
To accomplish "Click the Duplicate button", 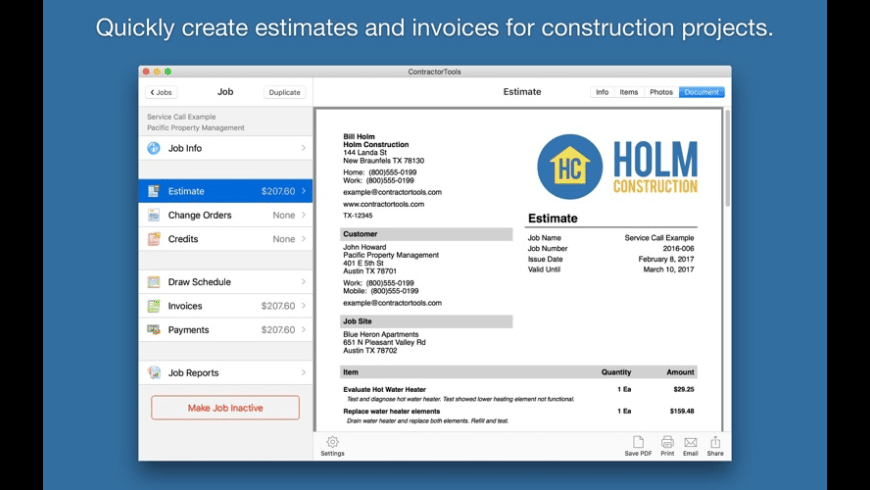I will click(x=285, y=92).
